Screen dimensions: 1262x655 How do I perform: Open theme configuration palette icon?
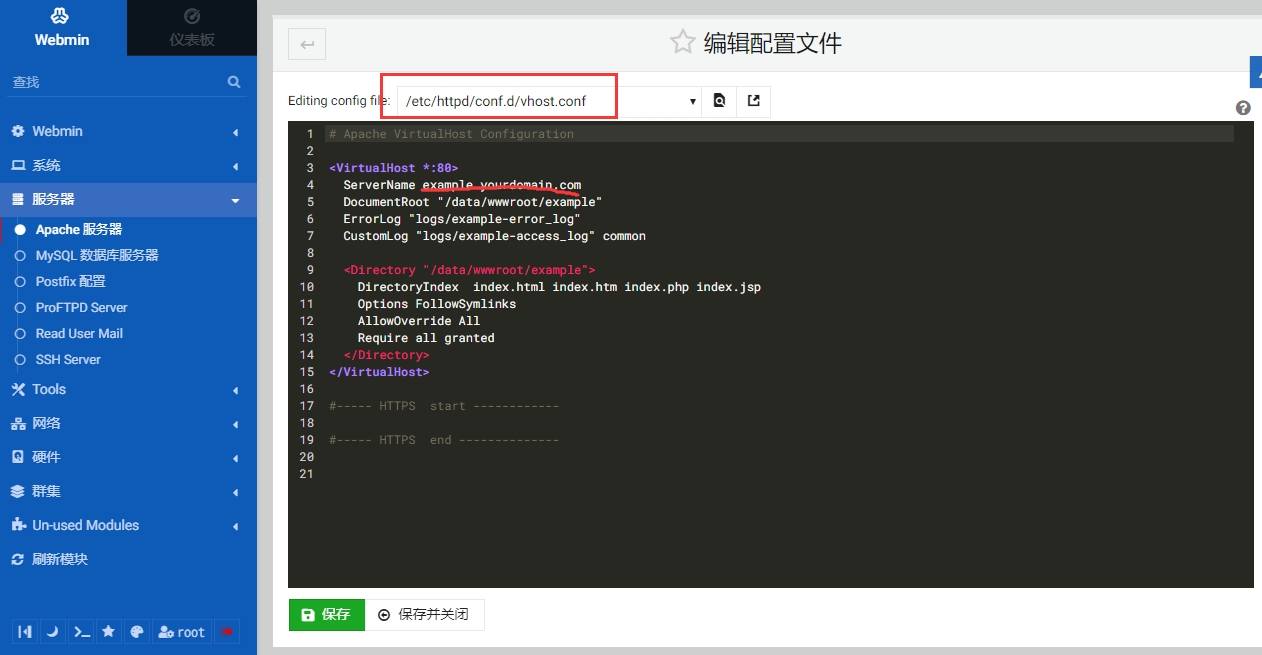point(137,632)
